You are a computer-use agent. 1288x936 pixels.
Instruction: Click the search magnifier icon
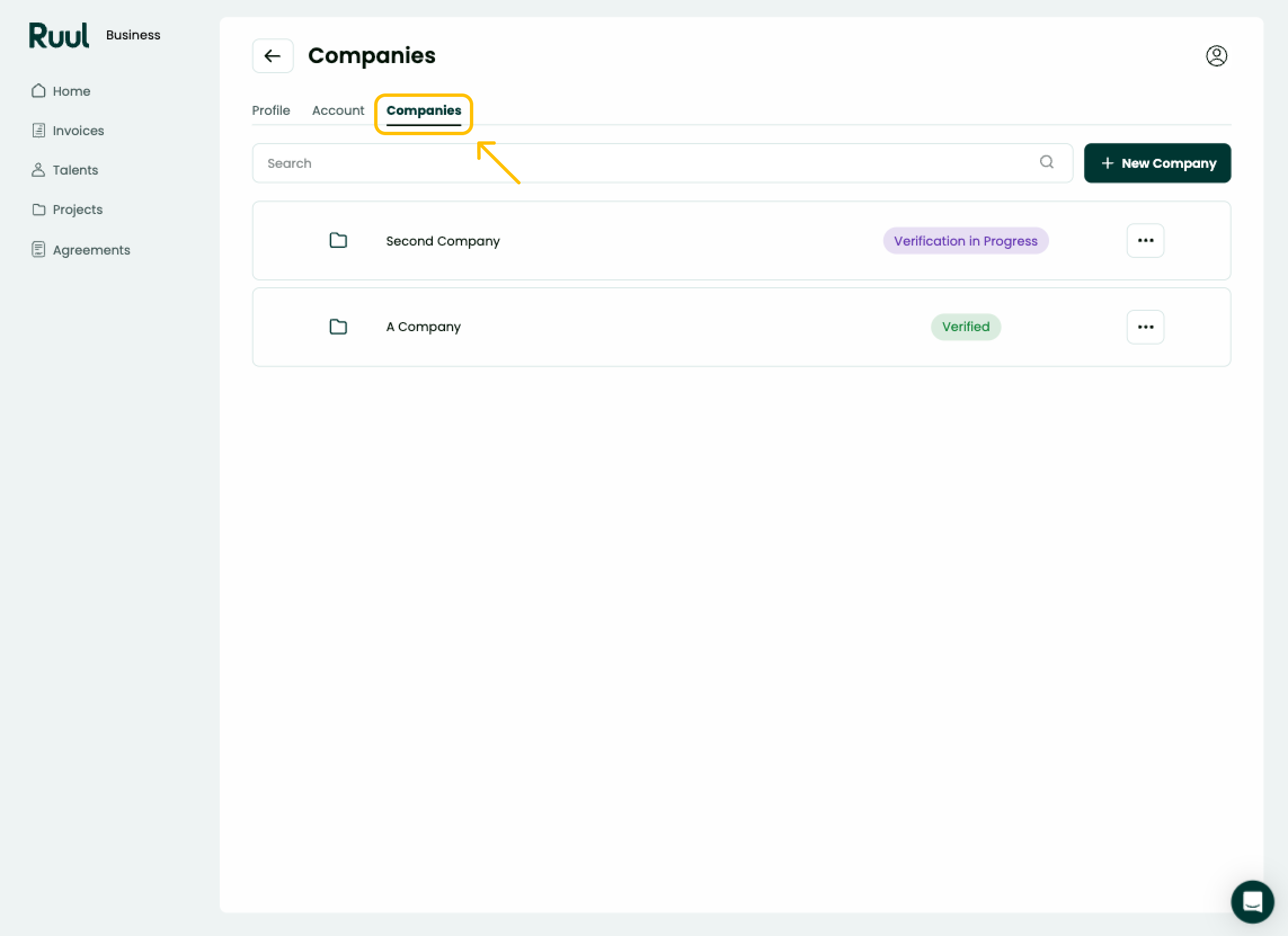pos(1046,162)
